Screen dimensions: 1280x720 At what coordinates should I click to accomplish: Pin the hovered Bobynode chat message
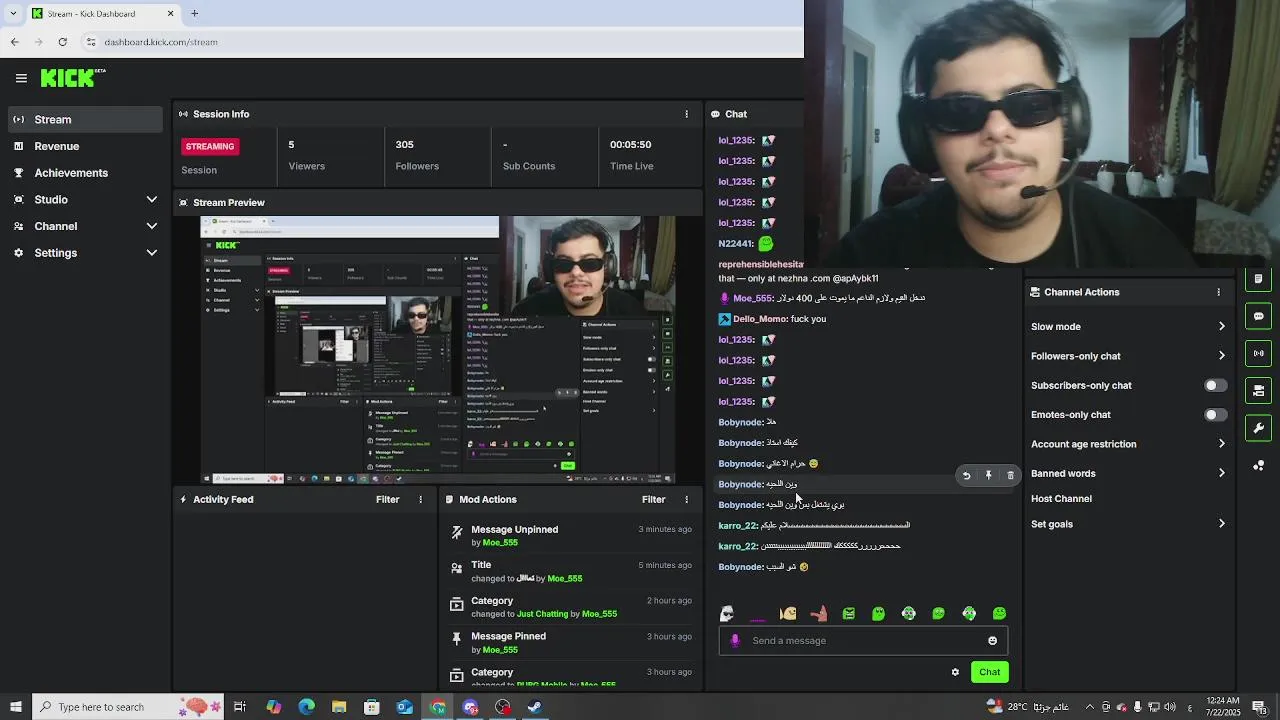click(x=988, y=476)
